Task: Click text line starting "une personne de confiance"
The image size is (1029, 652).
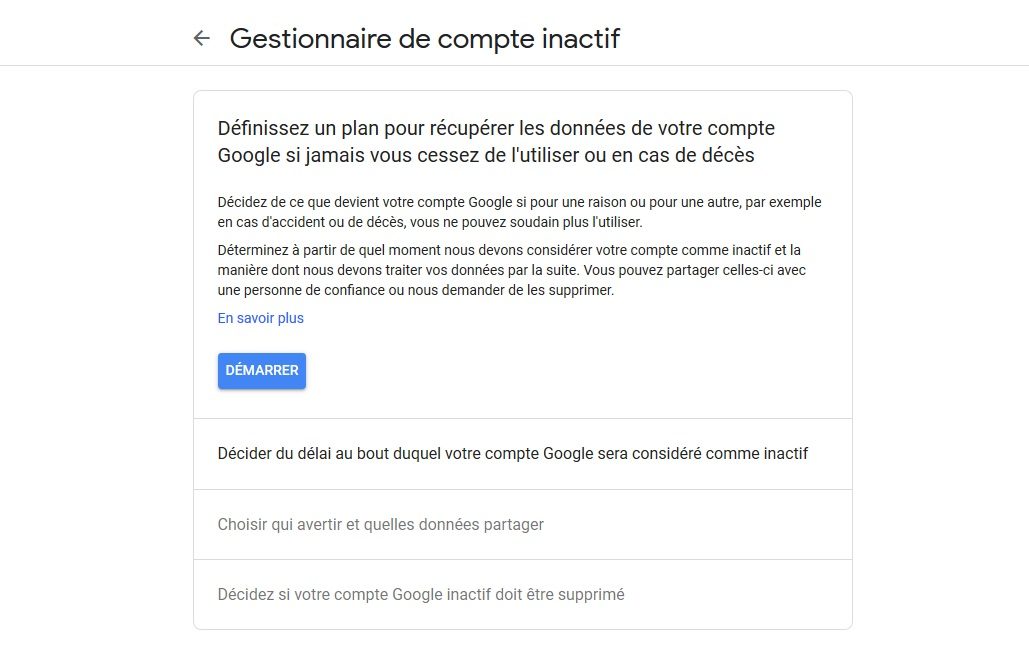Action: [415, 290]
